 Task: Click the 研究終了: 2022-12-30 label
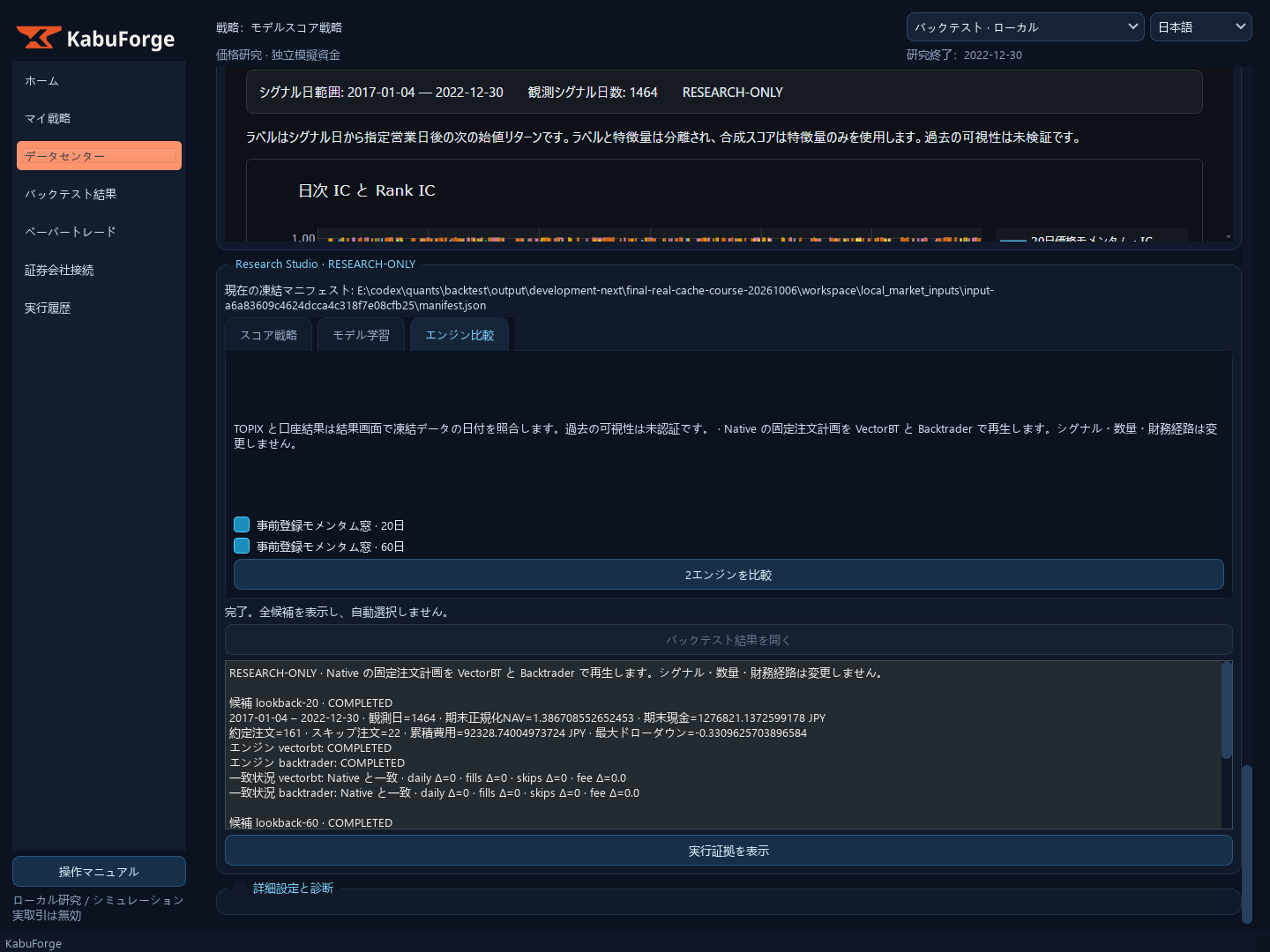tap(964, 55)
